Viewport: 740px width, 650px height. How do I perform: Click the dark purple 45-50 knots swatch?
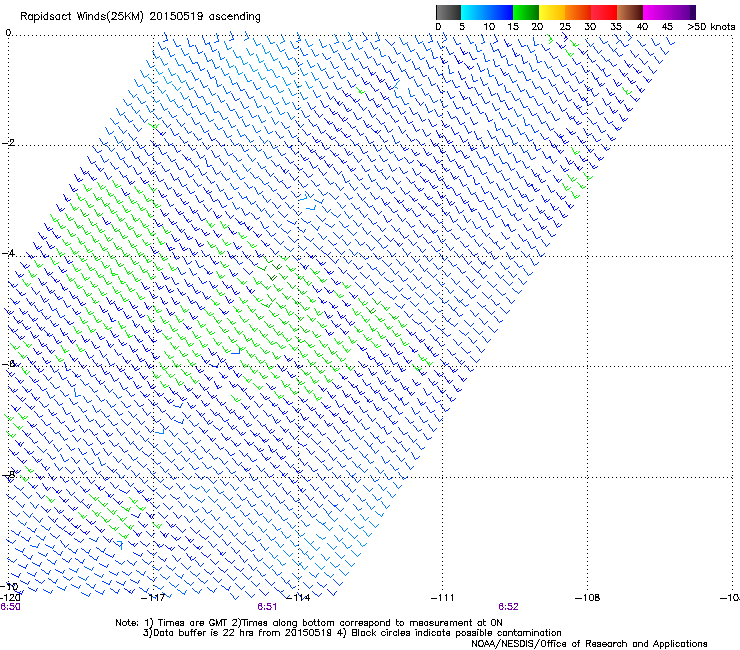pos(682,12)
